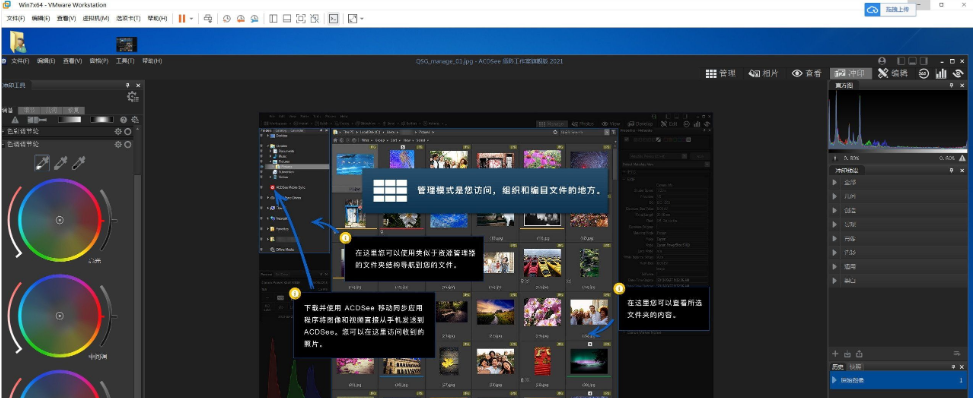Open the develop tools help question-mark icon
The image size is (973, 398).
click(123, 119)
